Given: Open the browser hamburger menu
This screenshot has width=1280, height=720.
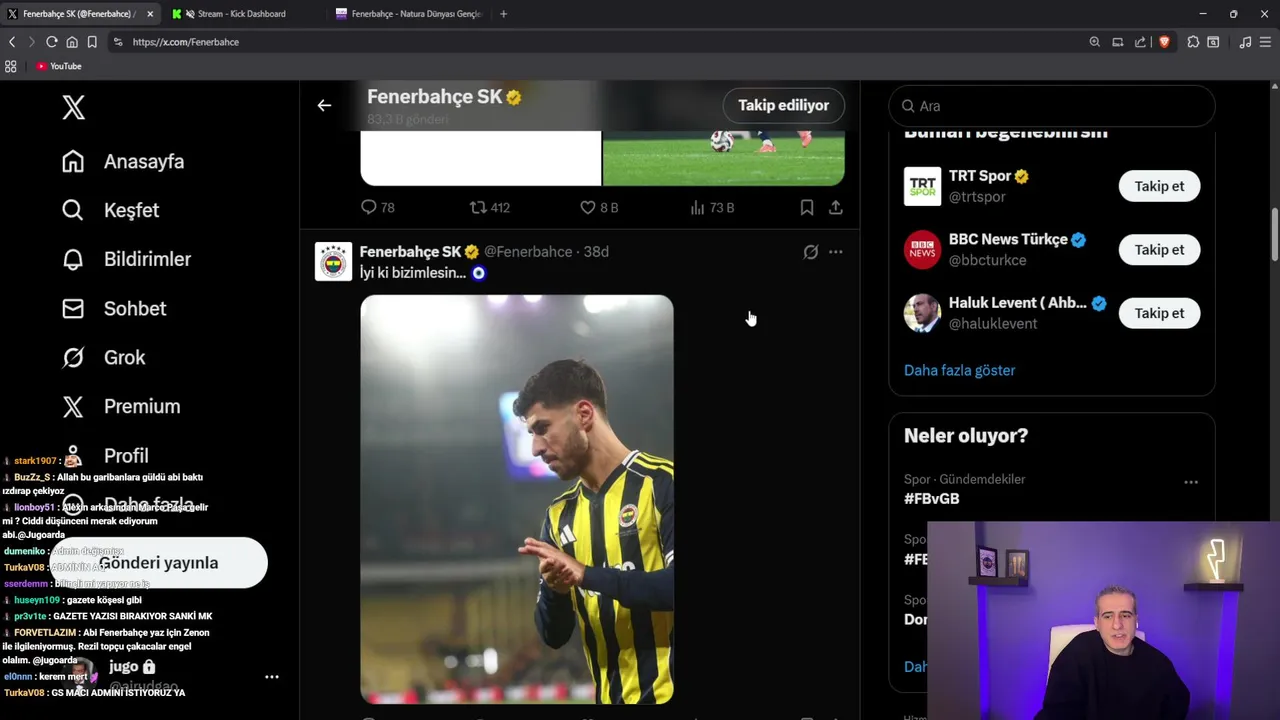Looking at the screenshot, I should tap(1267, 42).
